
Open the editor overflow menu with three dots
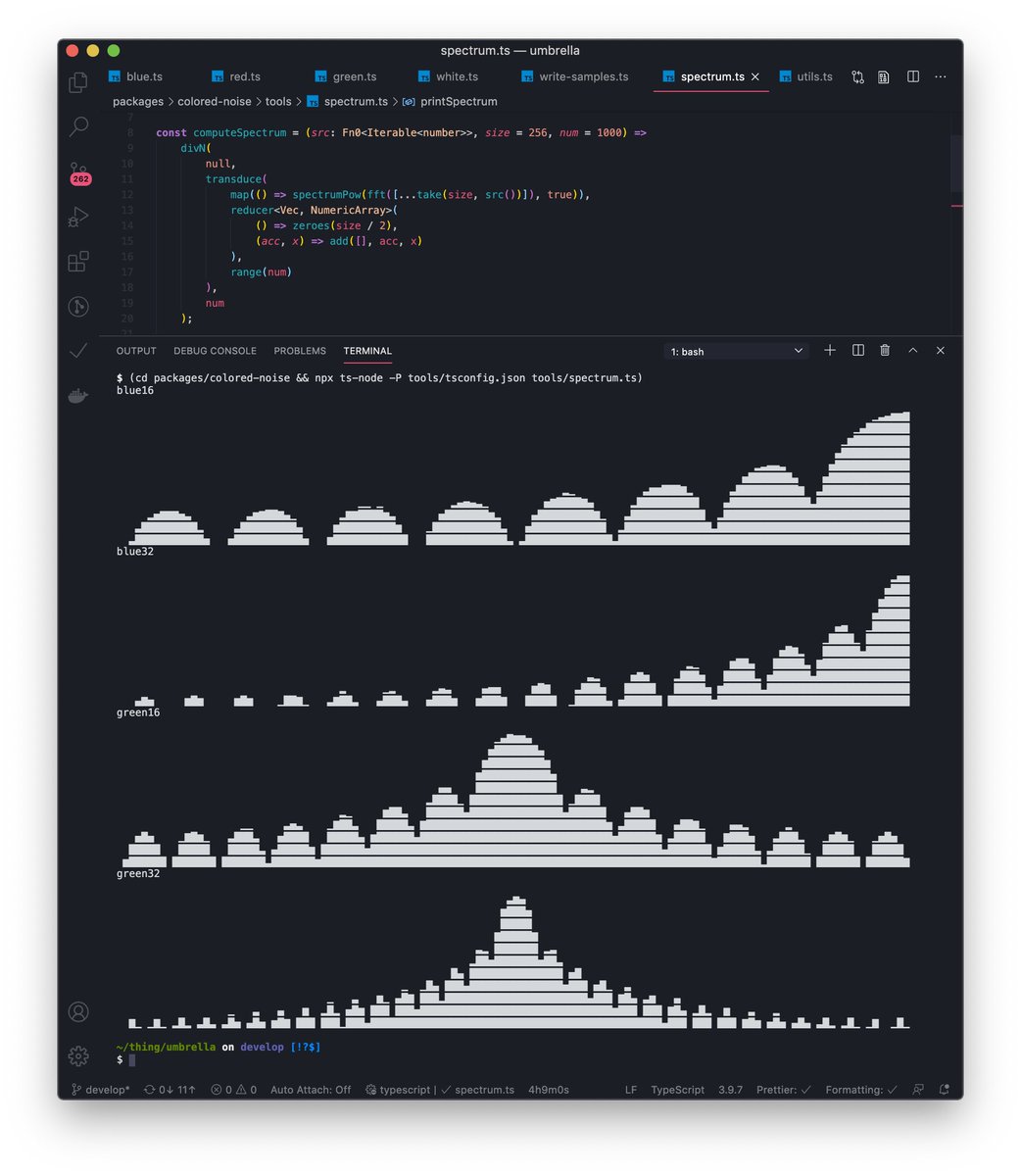940,76
